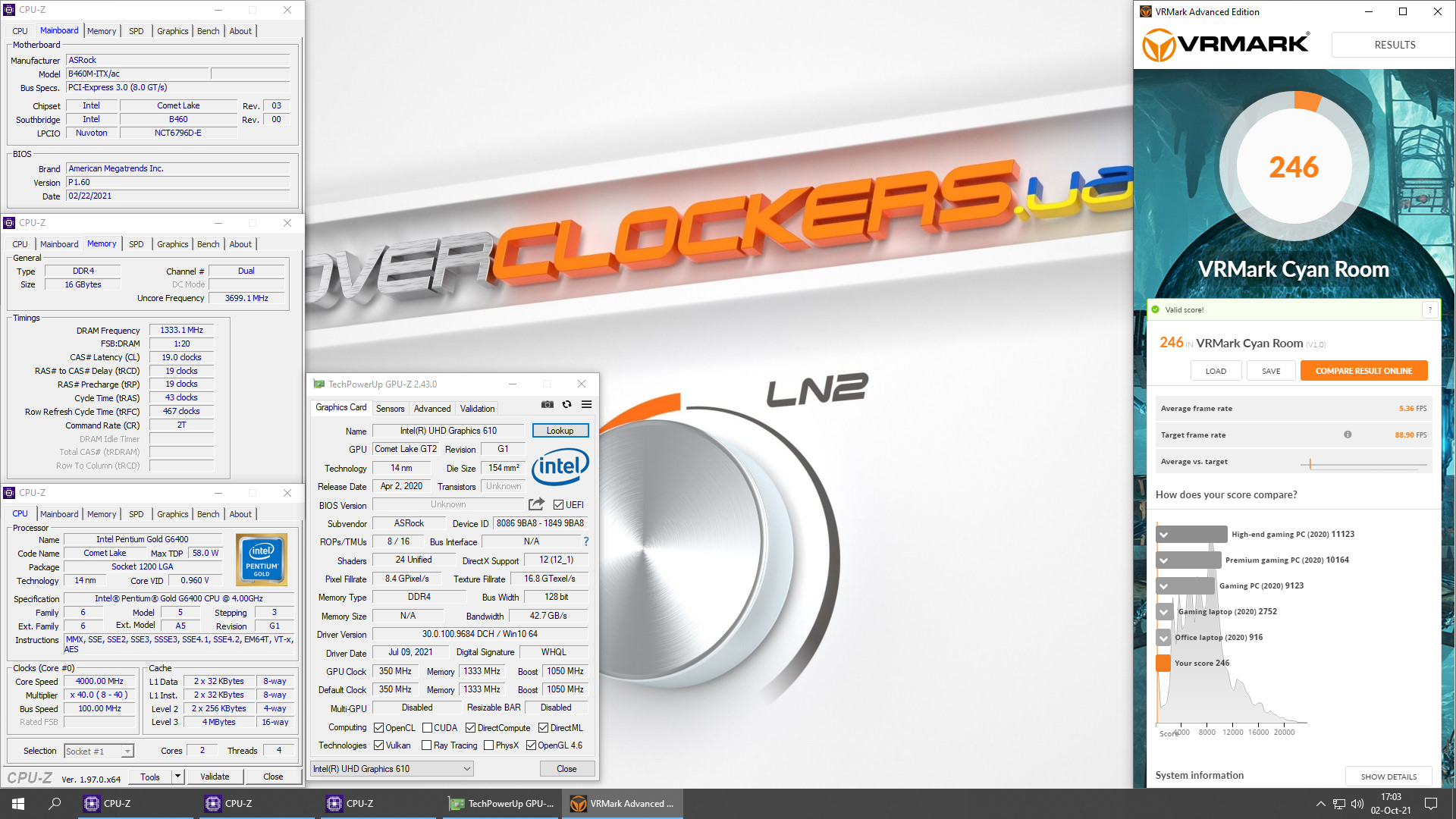Screen dimensions: 1456x819
Task: Toggle Ray Tracing checkbox
Action: pyautogui.click(x=427, y=745)
